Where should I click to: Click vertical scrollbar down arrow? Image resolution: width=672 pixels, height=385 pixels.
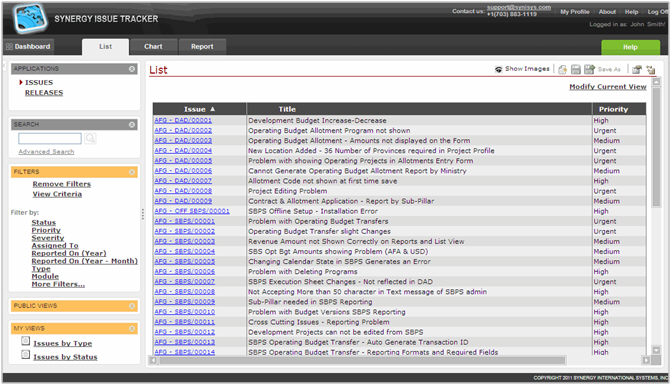coord(656,350)
